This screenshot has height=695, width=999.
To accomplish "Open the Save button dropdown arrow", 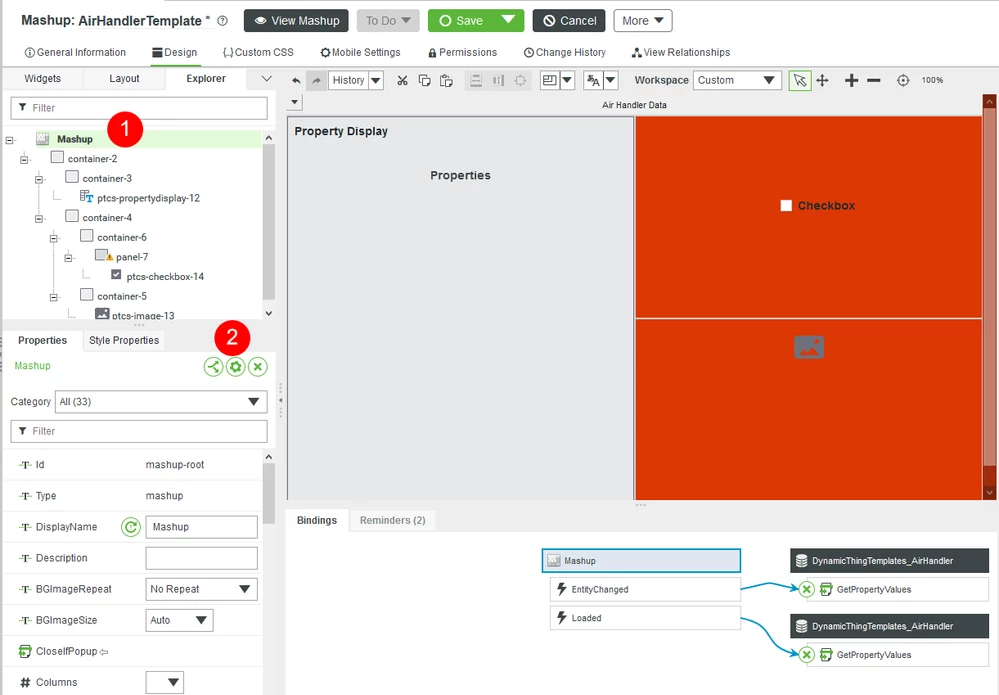I will [x=508, y=20].
